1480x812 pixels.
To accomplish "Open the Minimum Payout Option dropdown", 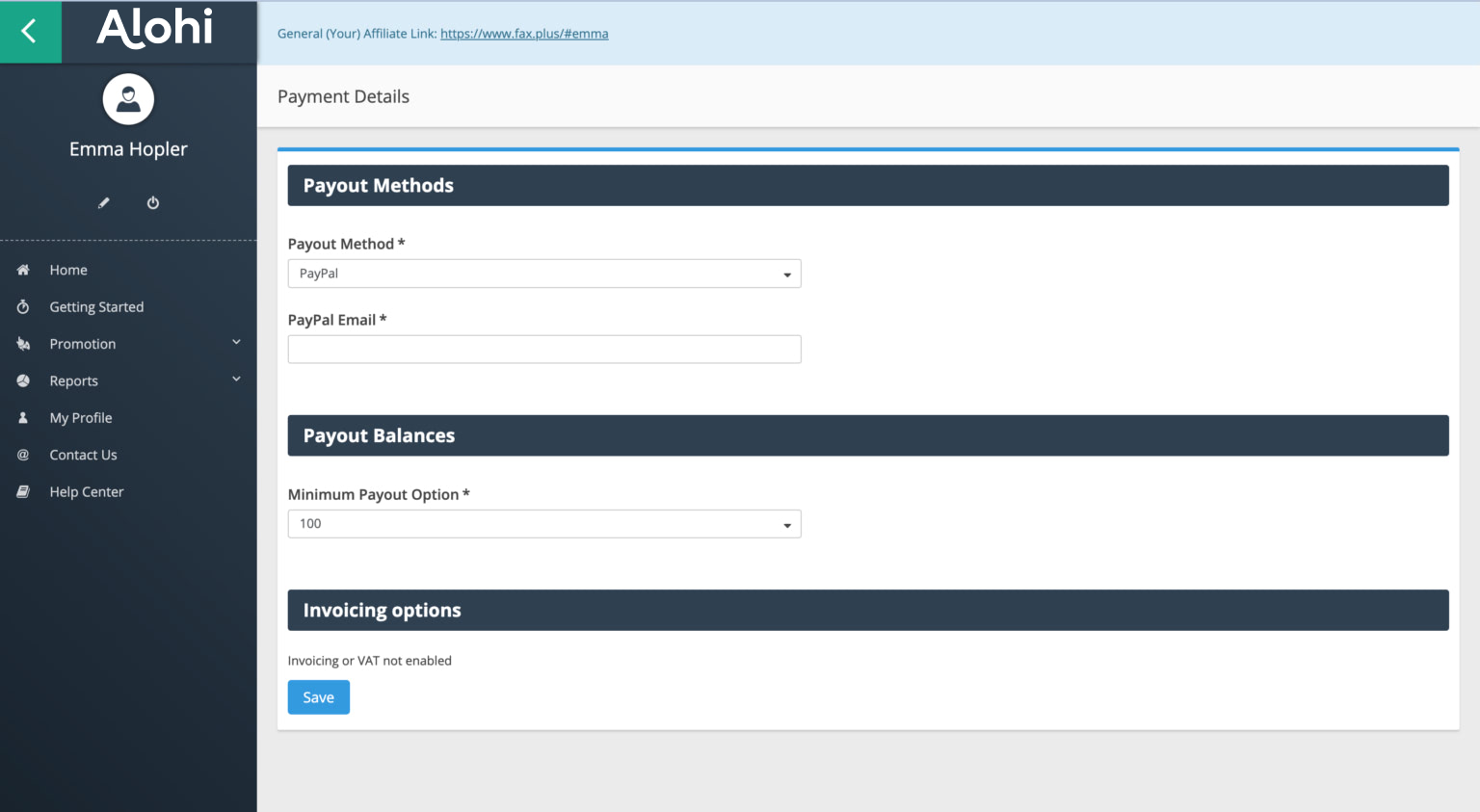I will 543,524.
